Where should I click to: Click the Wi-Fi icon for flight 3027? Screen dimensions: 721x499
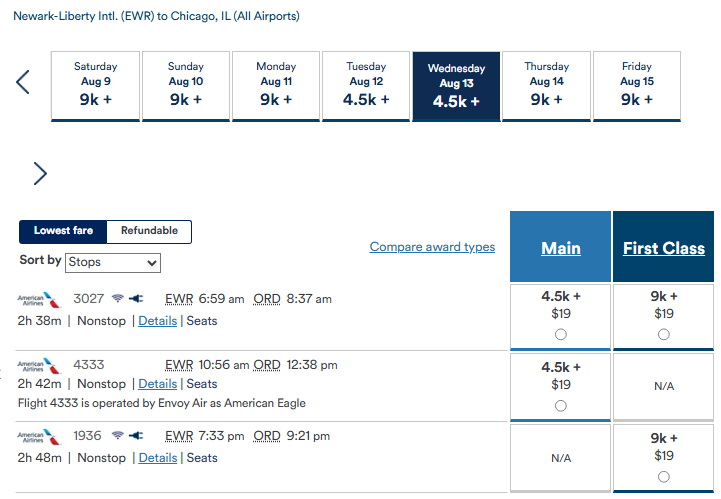coord(118,298)
